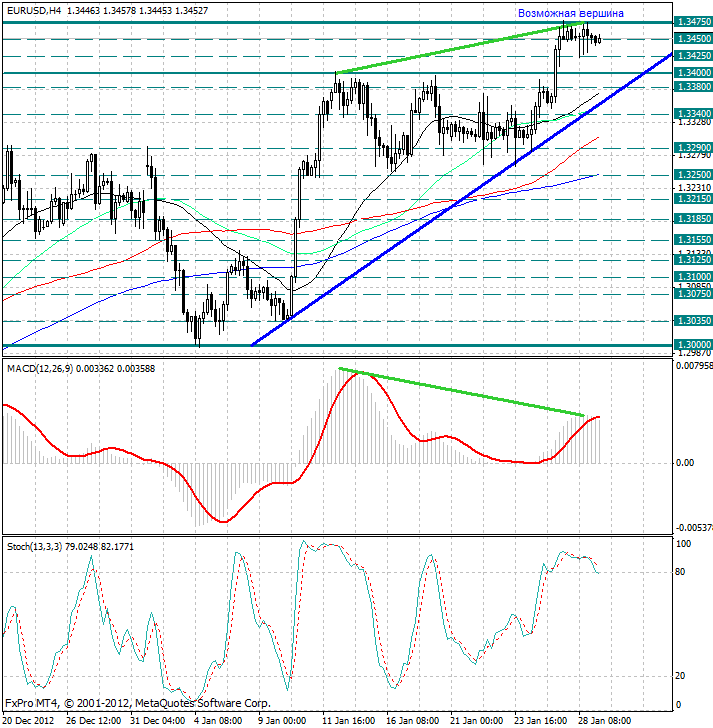Click the Stochastic 100 axis label
Viewport: 713px width, 728px height.
683,544
